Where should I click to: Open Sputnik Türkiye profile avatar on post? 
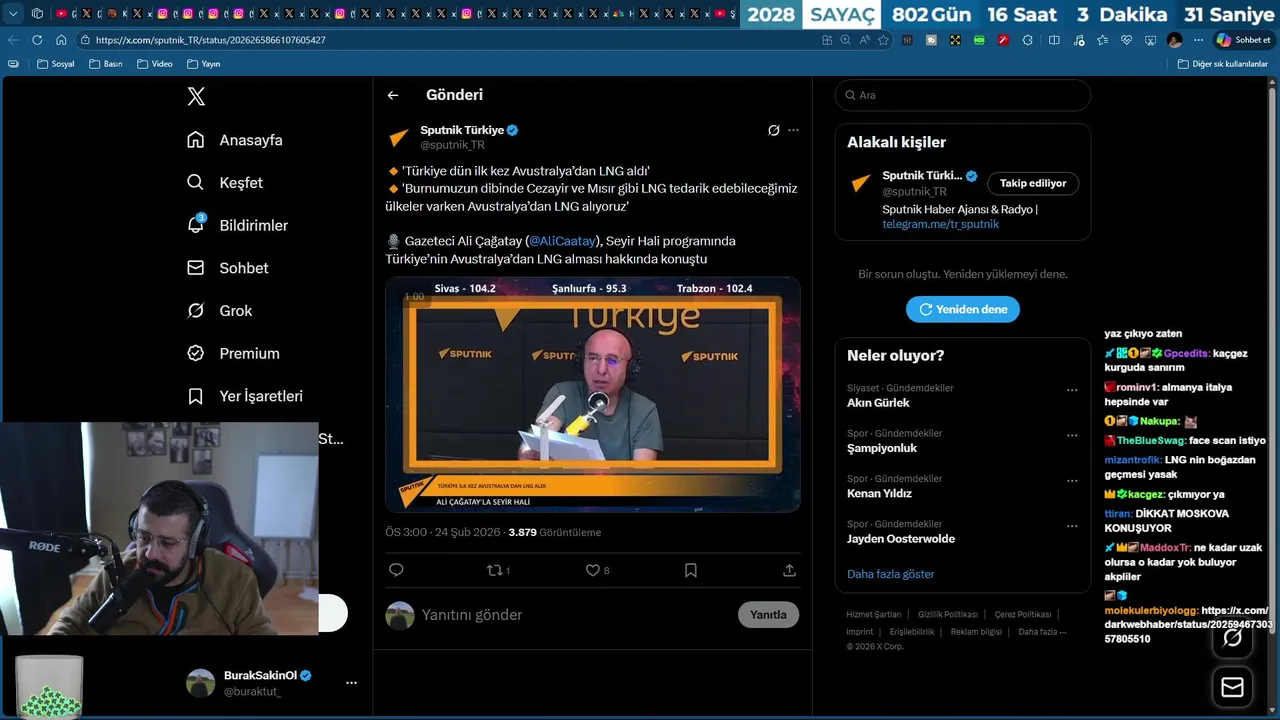point(399,137)
